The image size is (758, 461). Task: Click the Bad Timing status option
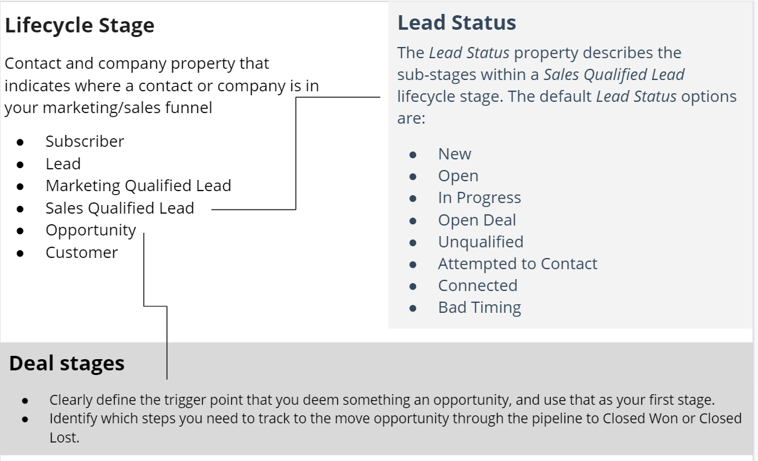pyautogui.click(x=480, y=307)
